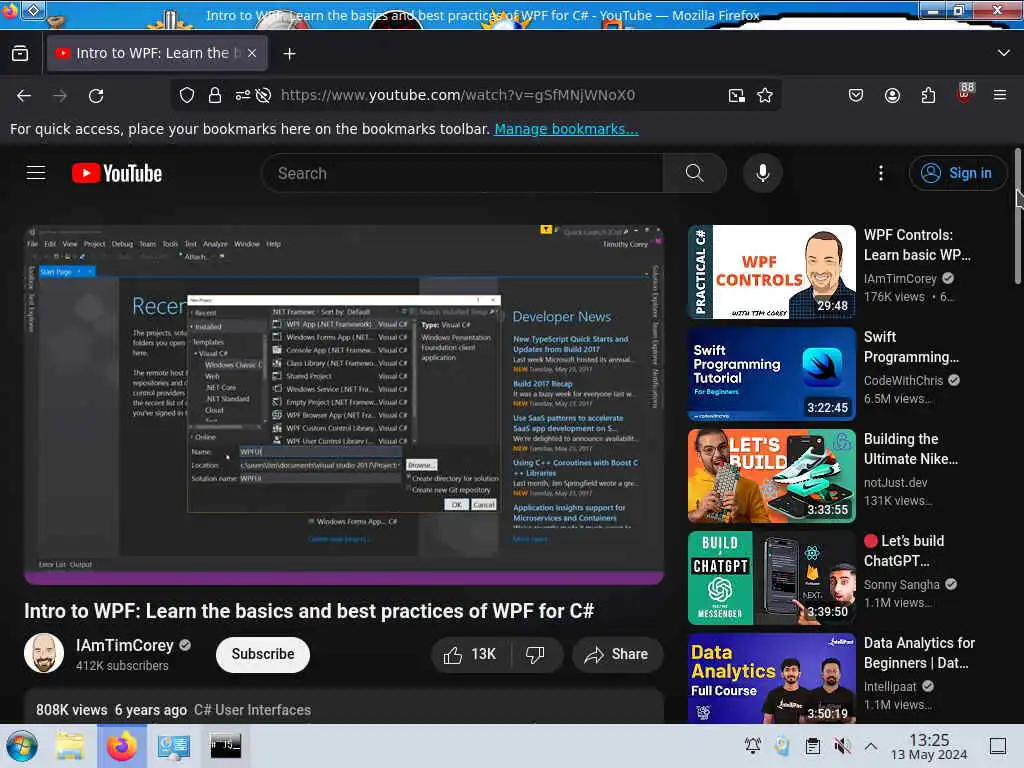Select the Intro to WPF browser tab

[157, 53]
